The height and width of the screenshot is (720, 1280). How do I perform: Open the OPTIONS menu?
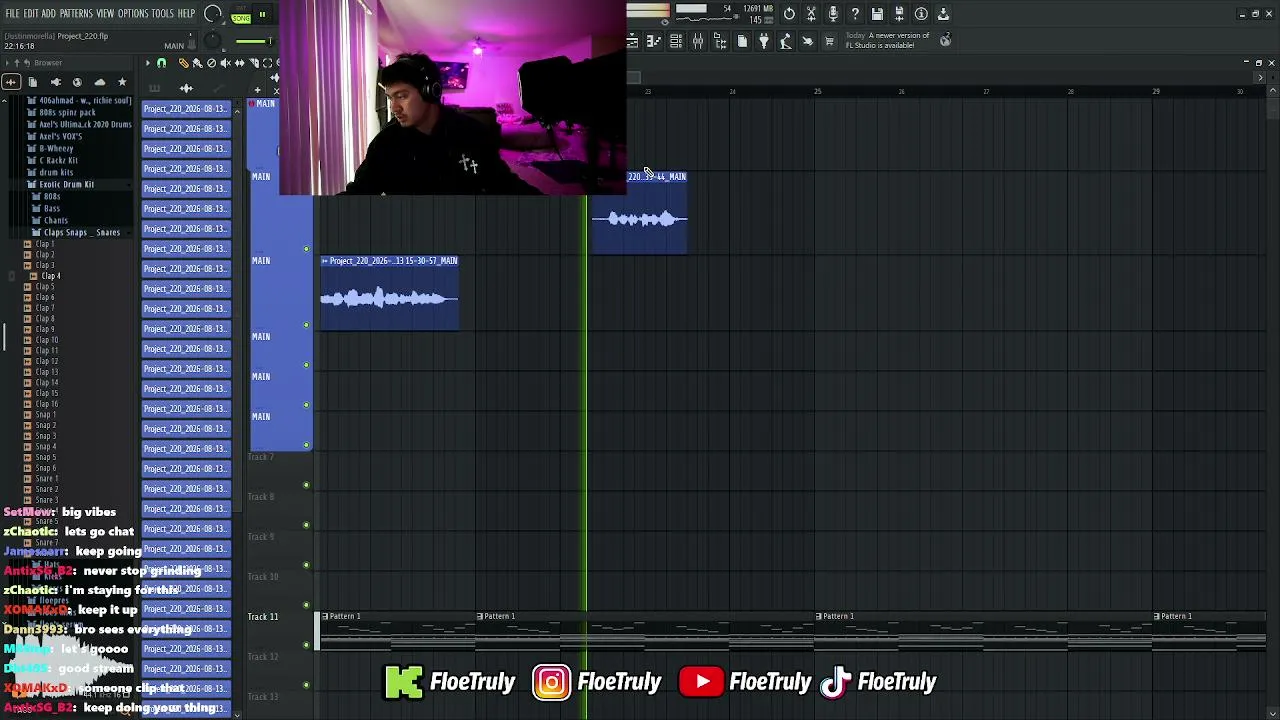[x=133, y=14]
